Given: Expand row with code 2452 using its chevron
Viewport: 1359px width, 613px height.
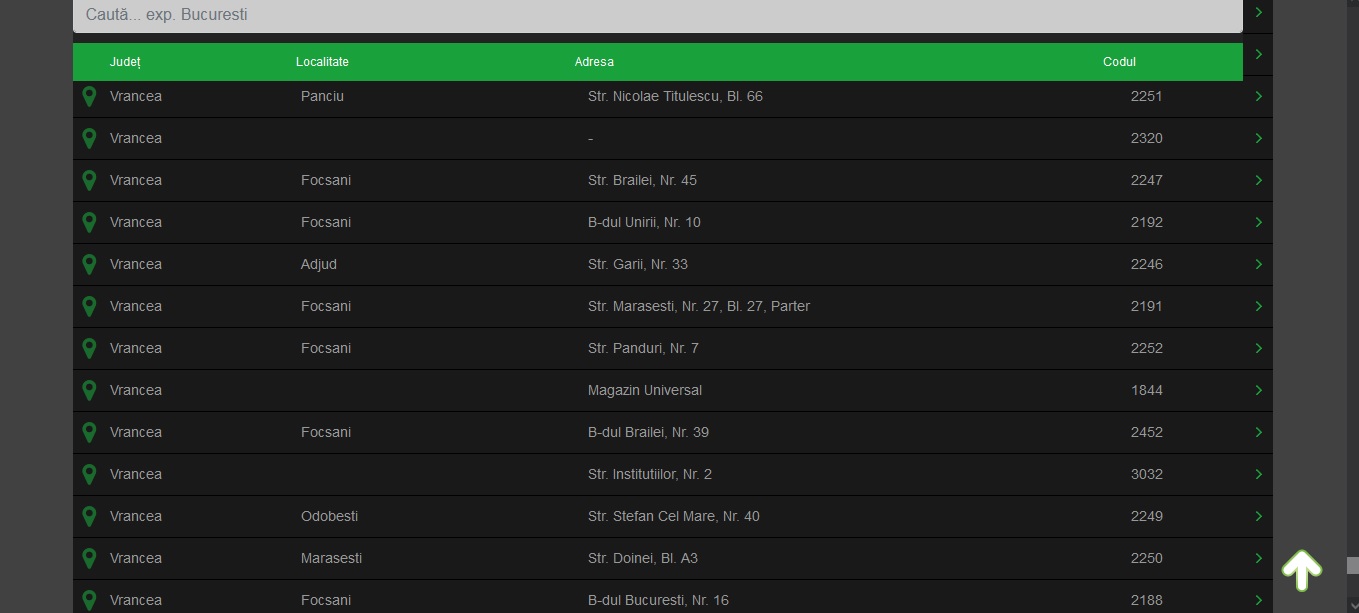Looking at the screenshot, I should tap(1258, 432).
